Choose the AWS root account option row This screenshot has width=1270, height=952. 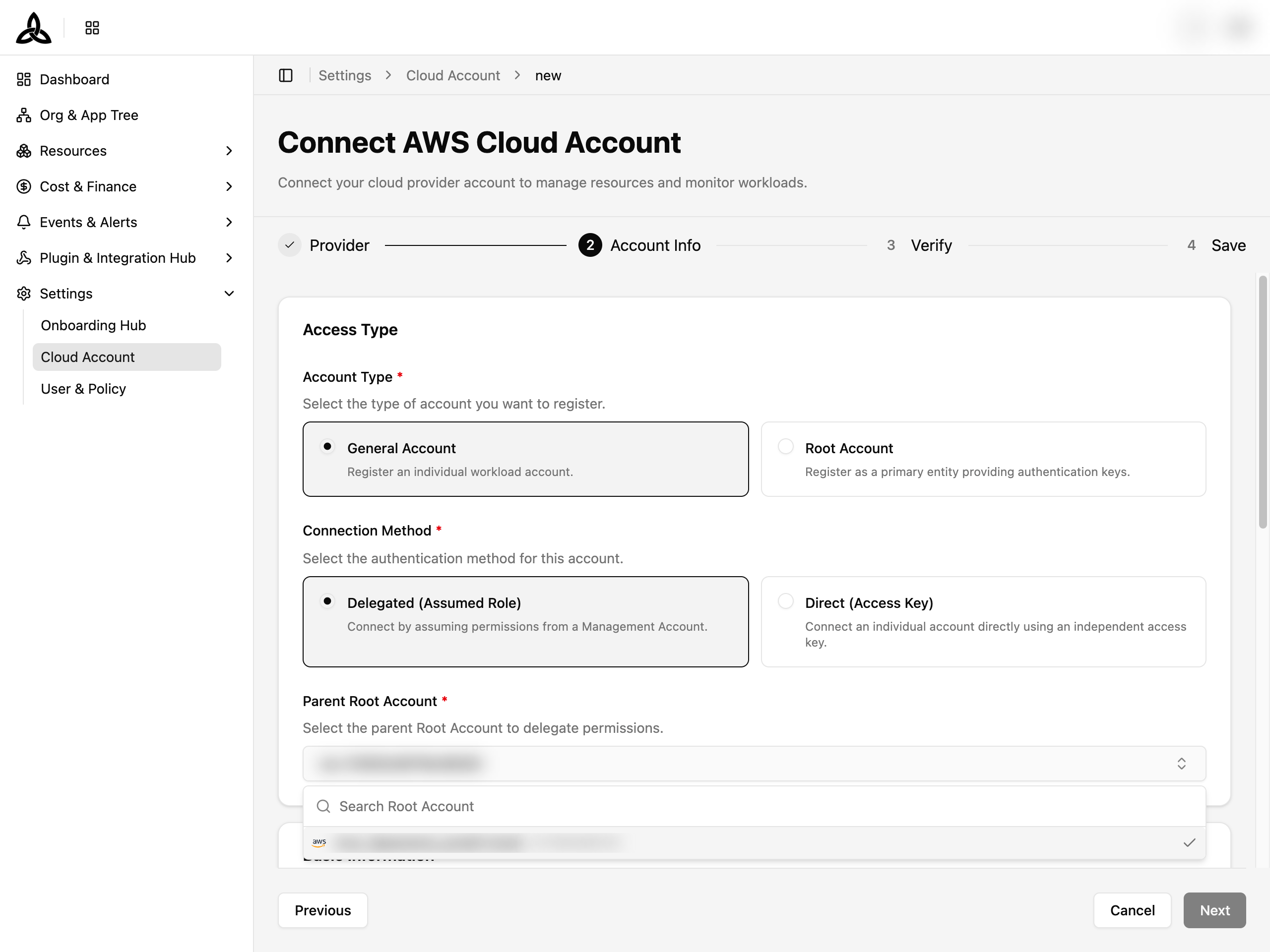click(754, 842)
